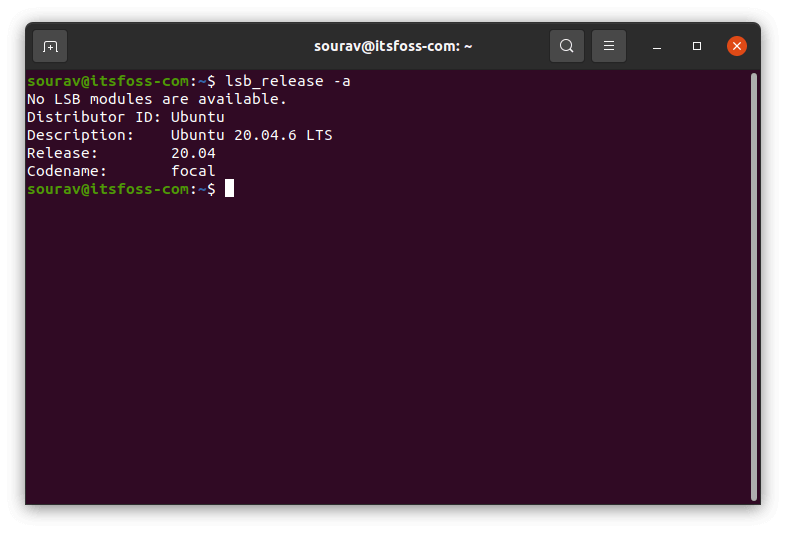
Task: Minimize the terminal window
Action: coord(657,46)
